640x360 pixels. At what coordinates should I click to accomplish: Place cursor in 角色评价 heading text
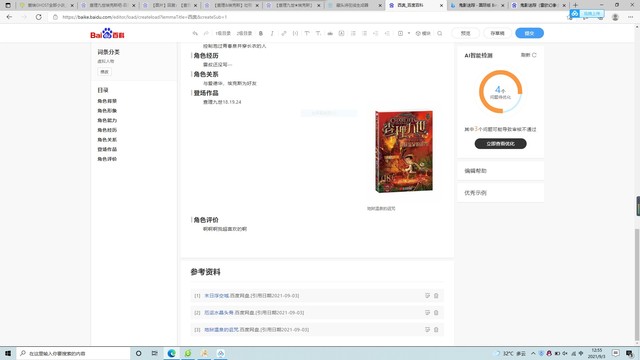(x=206, y=220)
